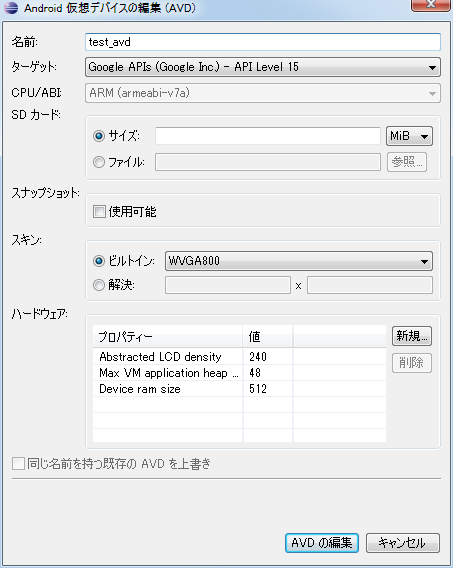Close the AVD edit dialog window
The width and height of the screenshot is (453, 568).
[430, 5]
